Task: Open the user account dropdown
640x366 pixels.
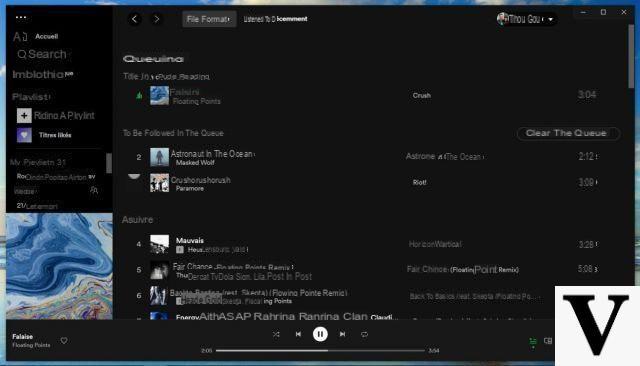Action: [x=526, y=19]
